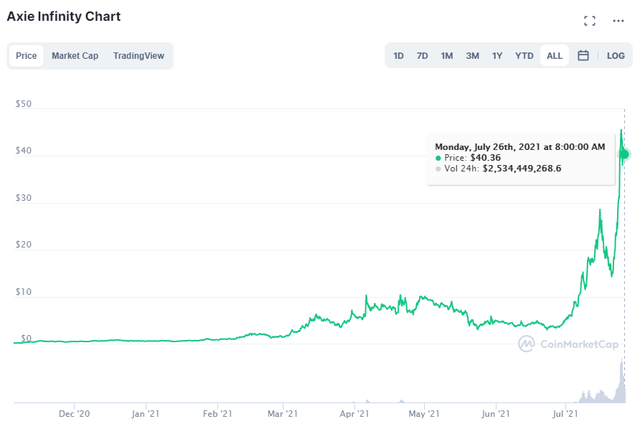Select the 3M time range
Image resolution: width=640 pixels, height=424 pixels.
(x=472, y=55)
